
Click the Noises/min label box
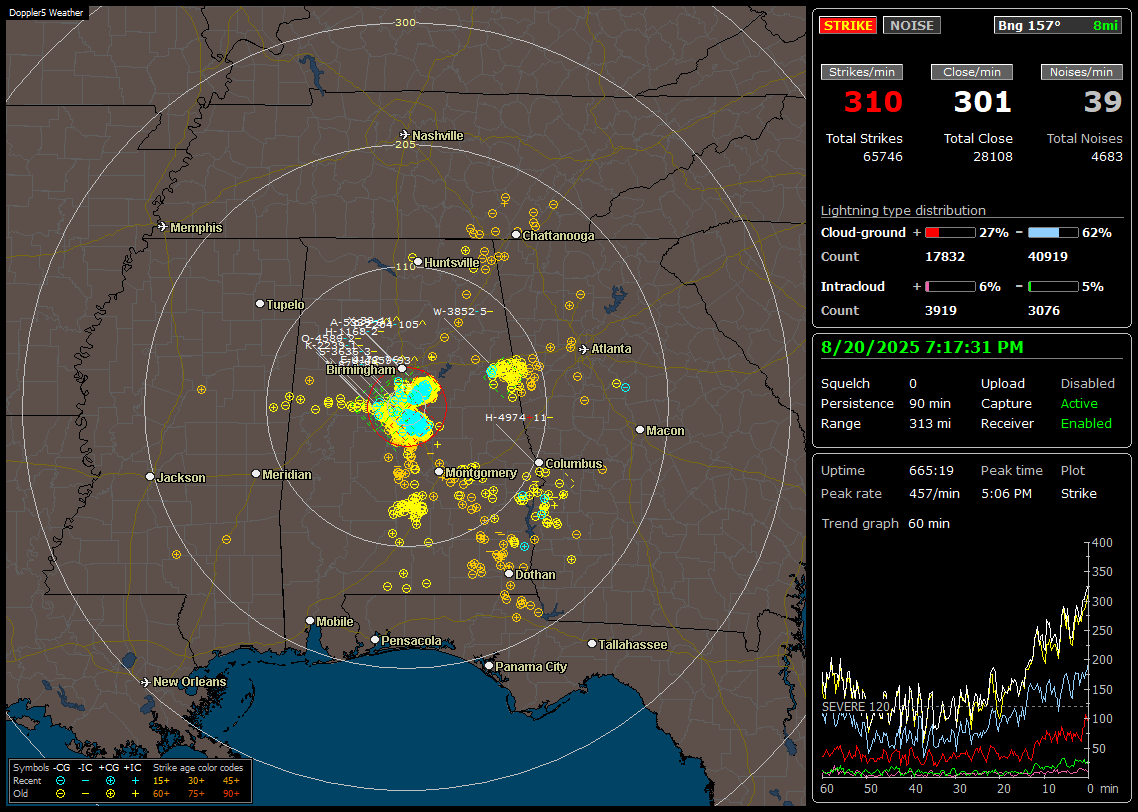coord(1081,72)
